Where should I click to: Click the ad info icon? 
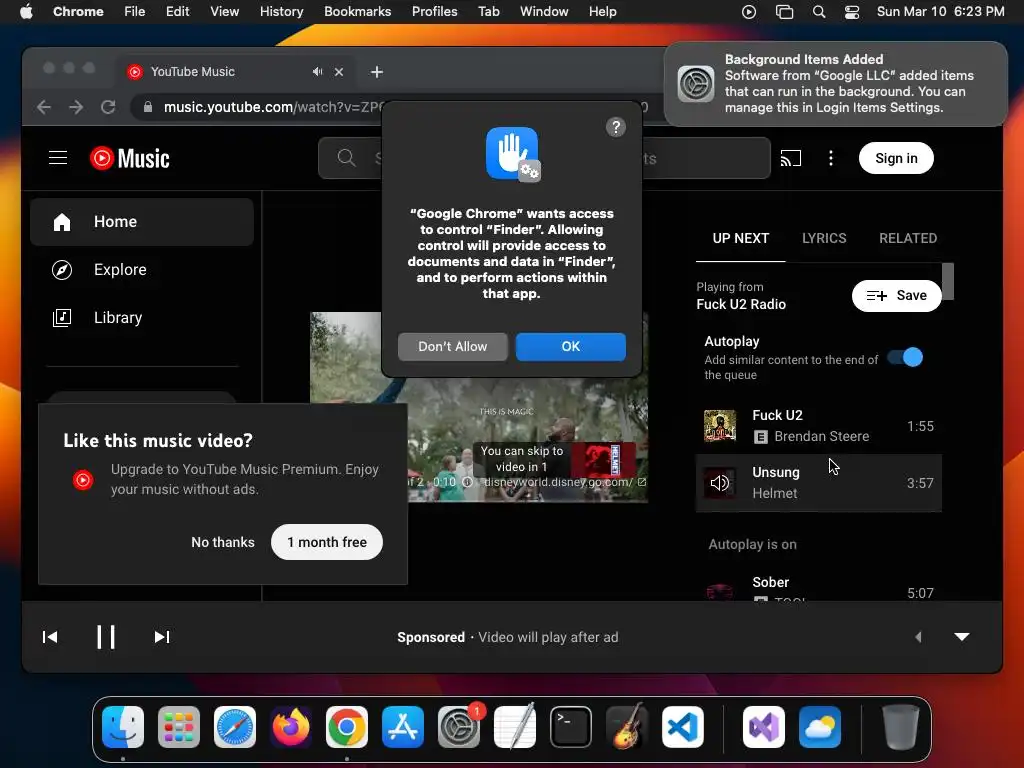point(467,482)
